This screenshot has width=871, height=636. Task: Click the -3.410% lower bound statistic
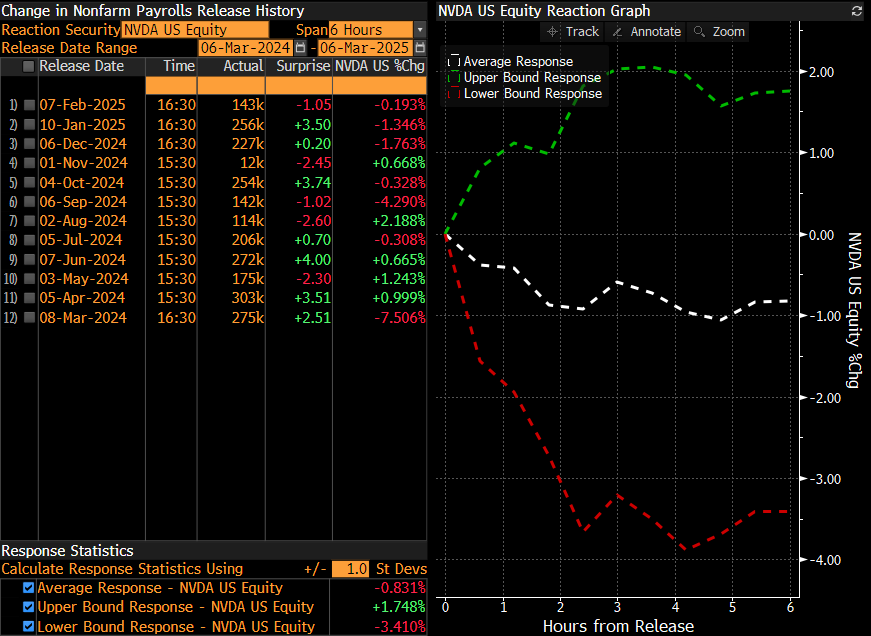400,627
